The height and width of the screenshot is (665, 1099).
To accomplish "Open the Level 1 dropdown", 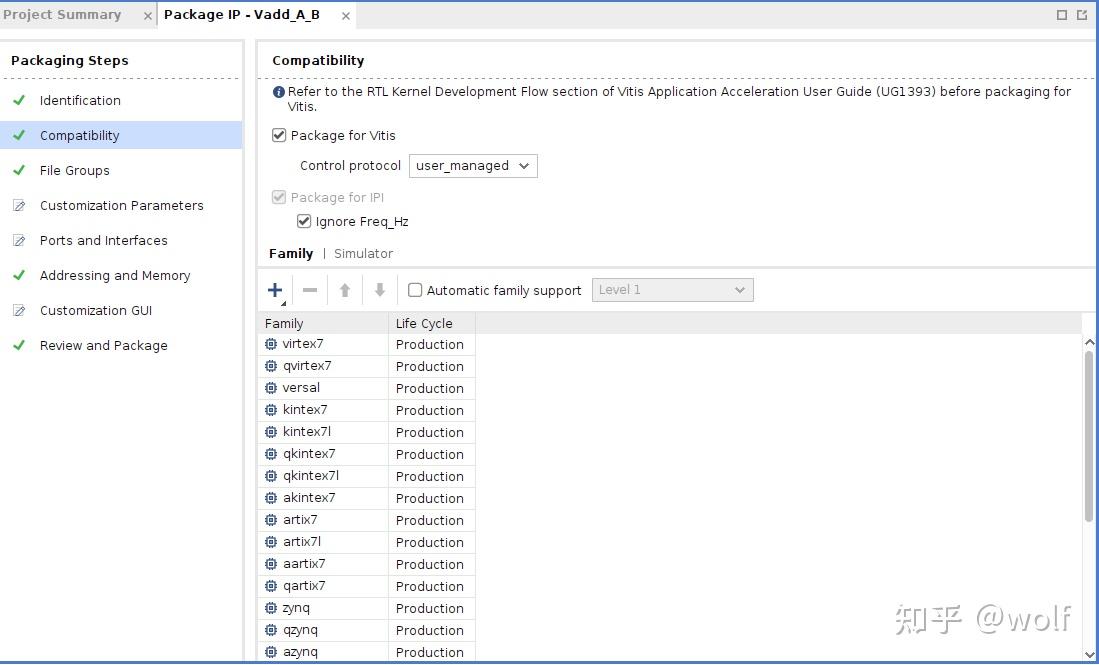I will click(672, 290).
